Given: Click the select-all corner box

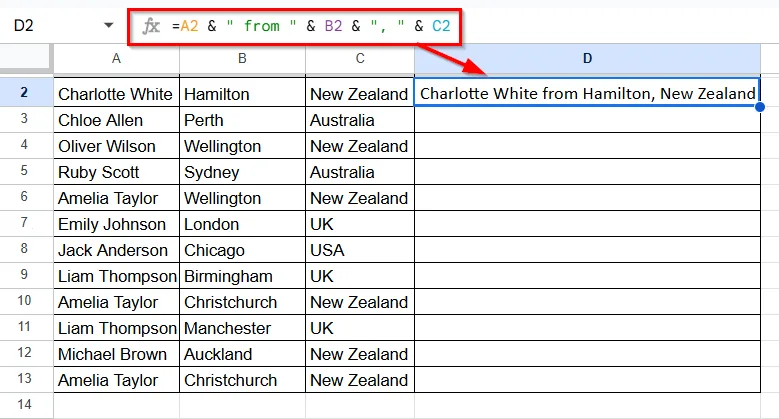Looking at the screenshot, I should (26, 57).
